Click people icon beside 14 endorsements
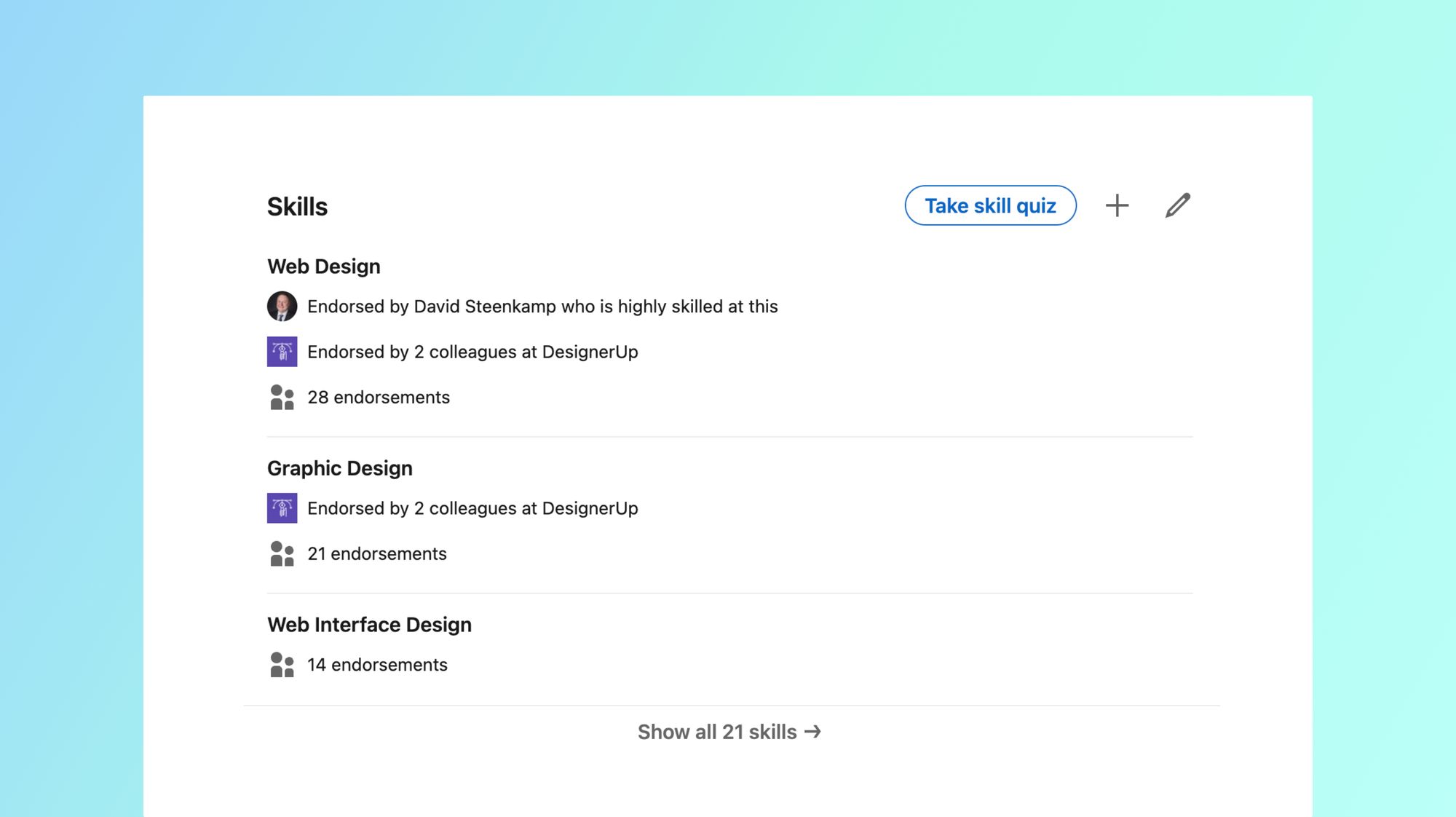 click(x=282, y=665)
